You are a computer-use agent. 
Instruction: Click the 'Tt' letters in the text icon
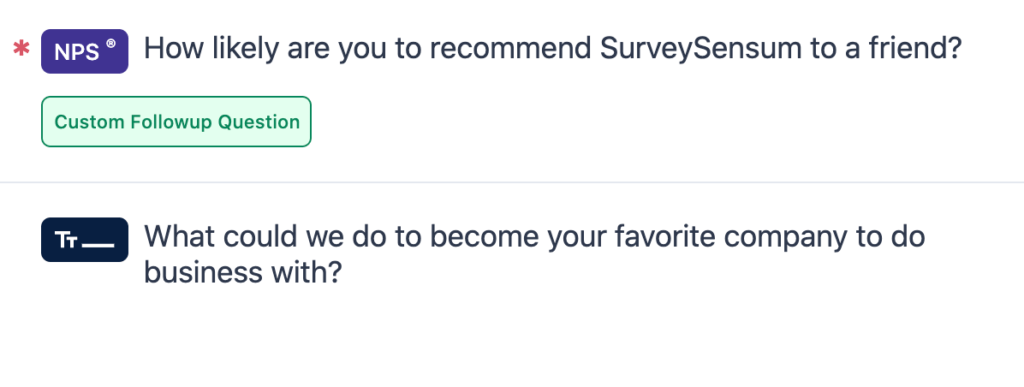[x=67, y=240]
